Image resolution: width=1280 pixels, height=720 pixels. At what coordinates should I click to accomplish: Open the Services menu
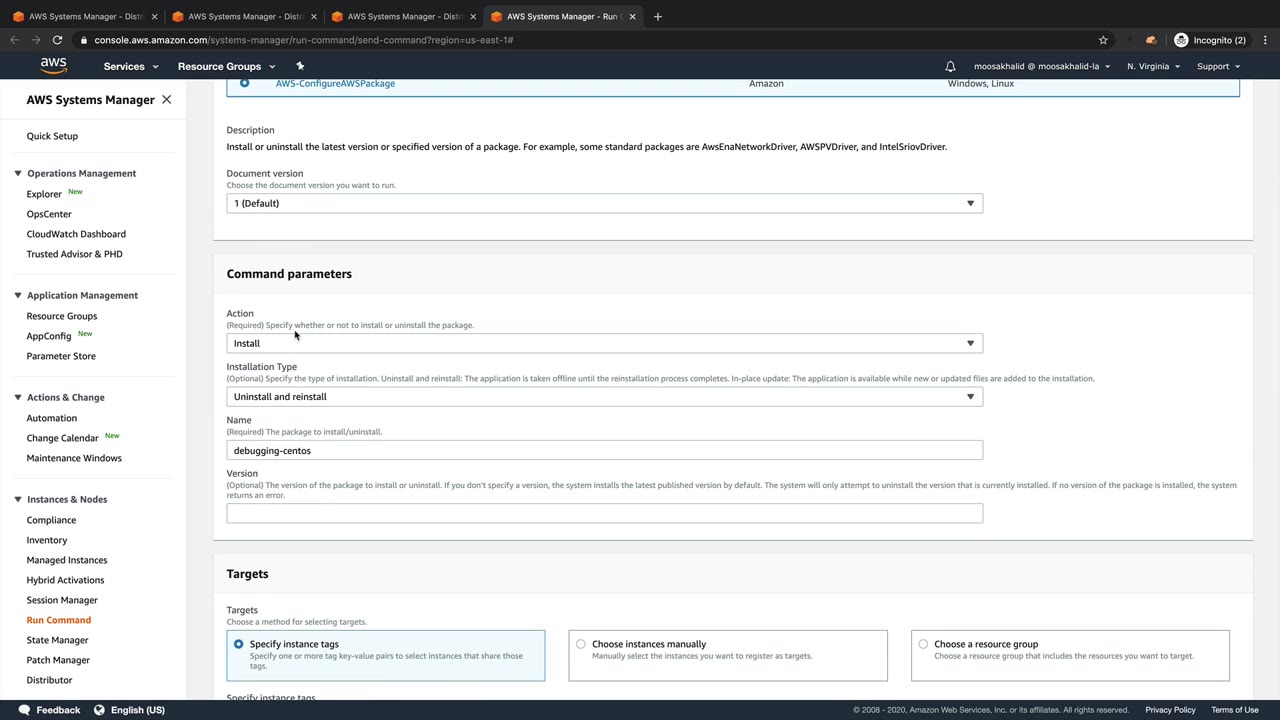tap(130, 66)
